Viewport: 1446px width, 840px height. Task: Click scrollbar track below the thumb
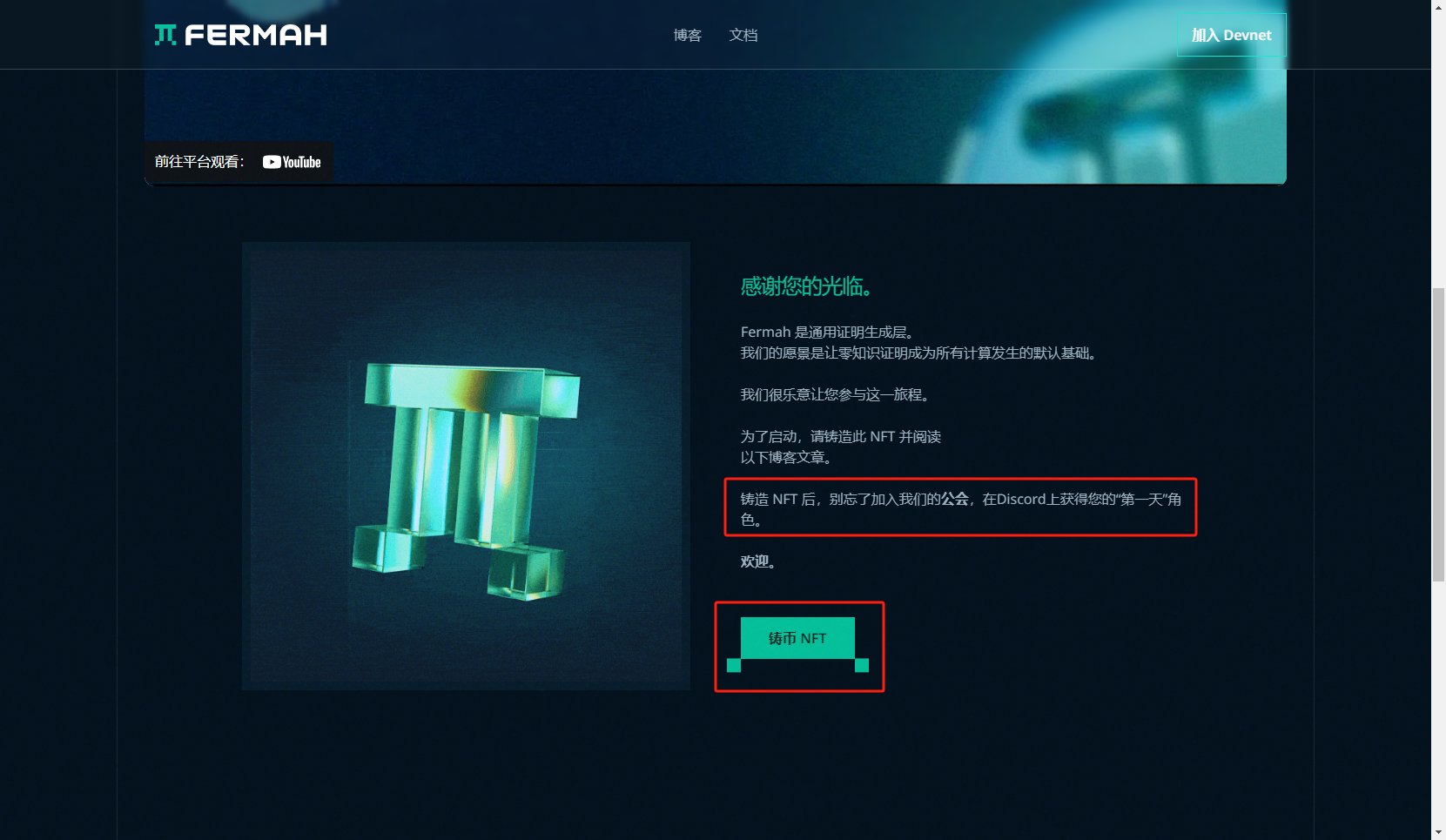tap(1438, 703)
